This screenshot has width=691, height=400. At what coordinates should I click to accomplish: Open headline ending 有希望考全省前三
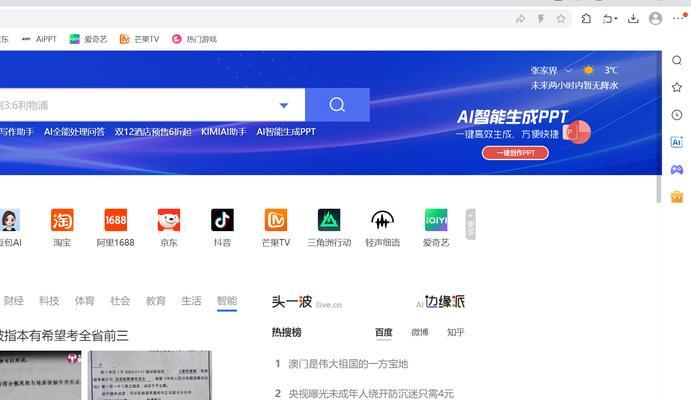coord(64,336)
